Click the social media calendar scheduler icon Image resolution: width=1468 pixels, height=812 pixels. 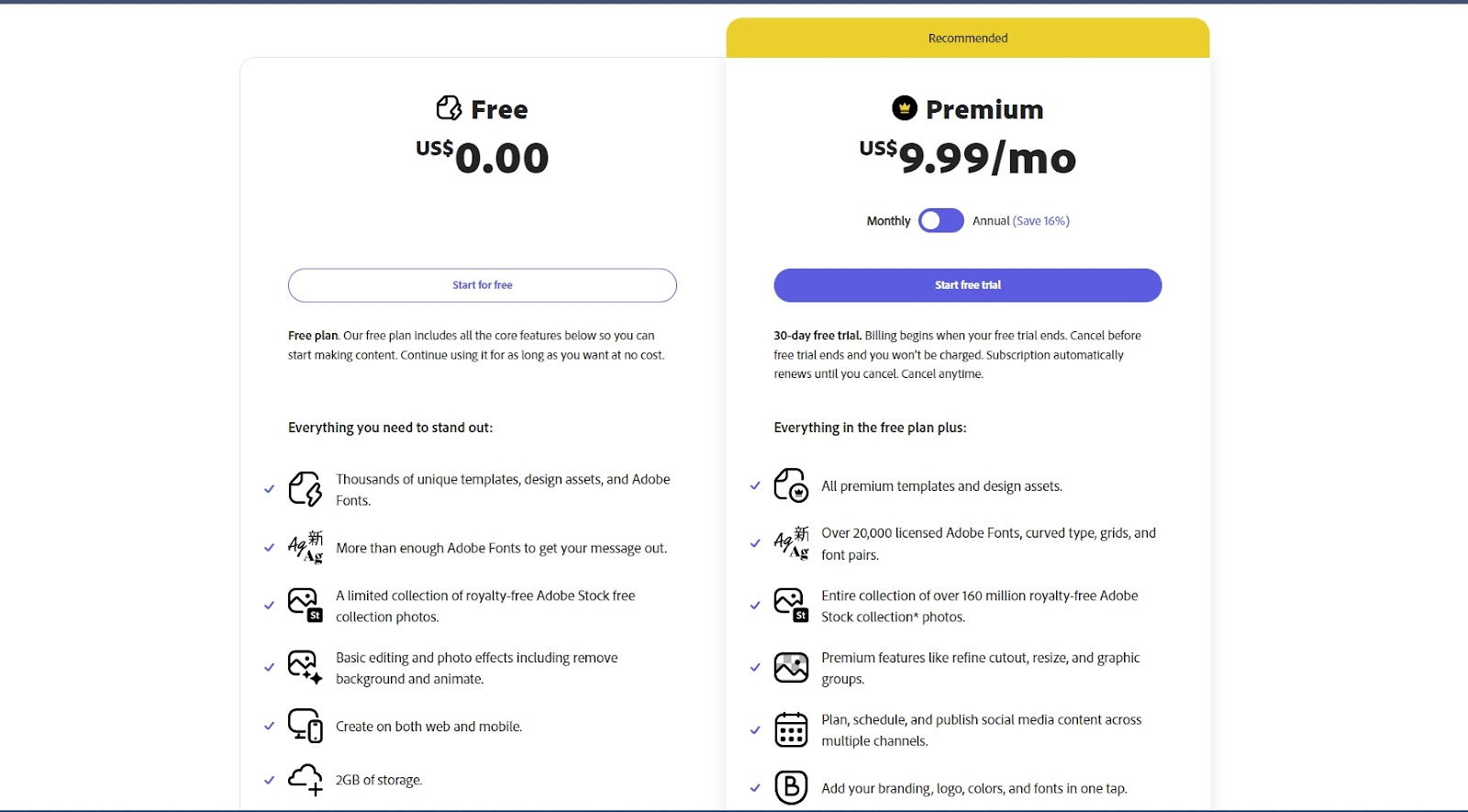791,729
